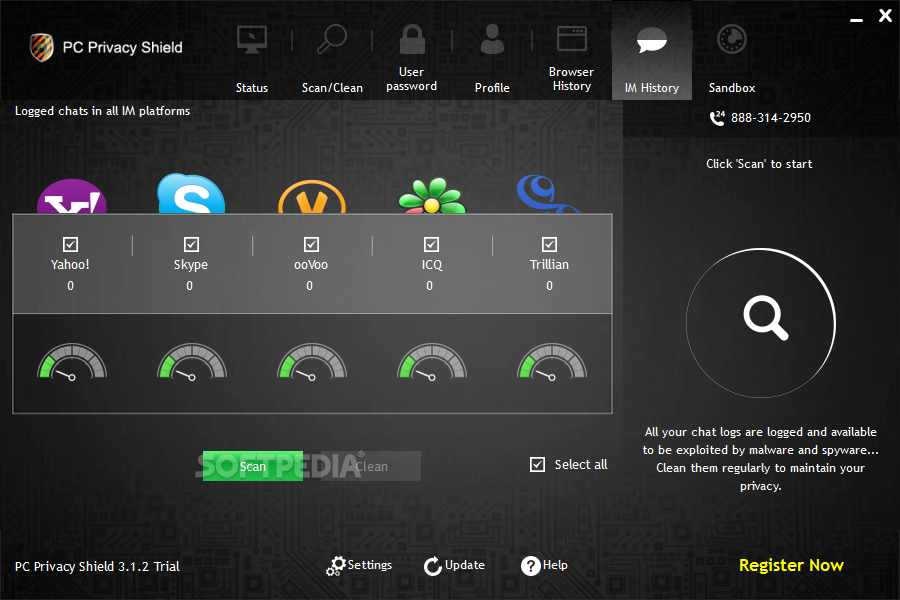Click the ooVoo logo icon

312,197
